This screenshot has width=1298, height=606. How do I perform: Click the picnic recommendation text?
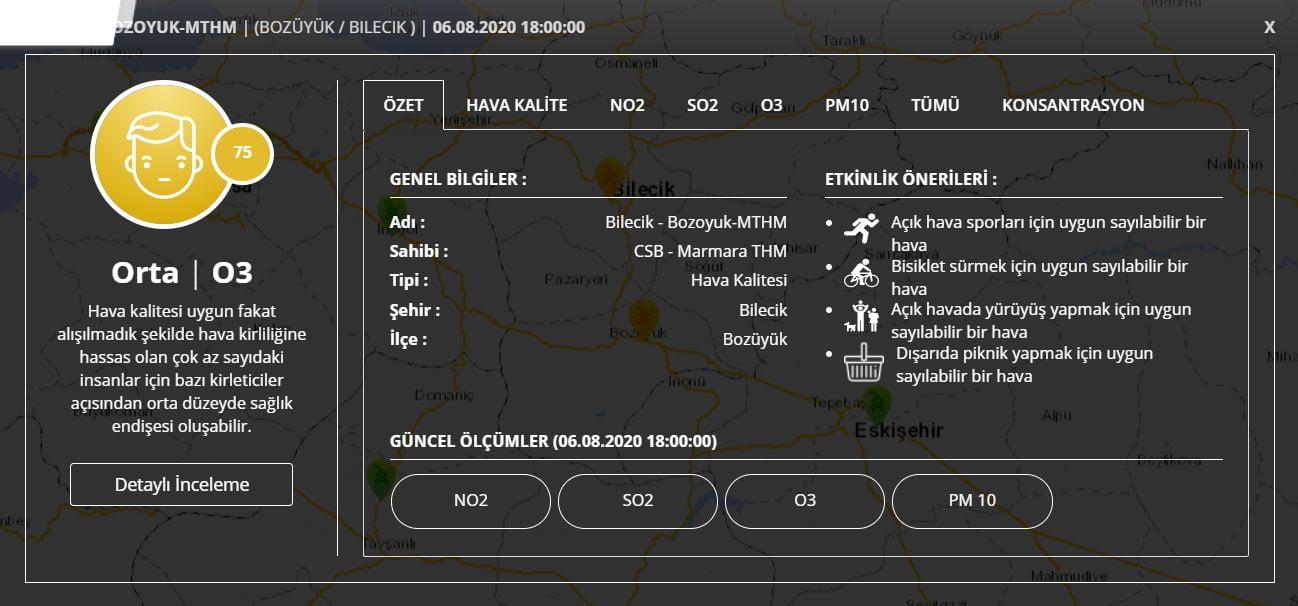(1024, 365)
